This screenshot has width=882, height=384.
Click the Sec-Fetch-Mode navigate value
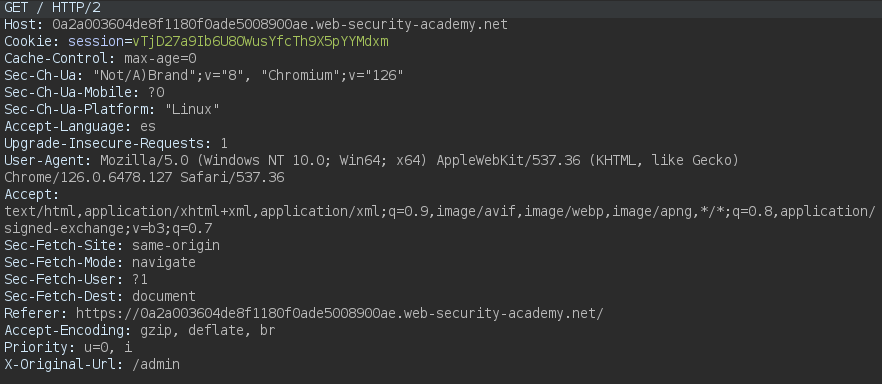164,261
